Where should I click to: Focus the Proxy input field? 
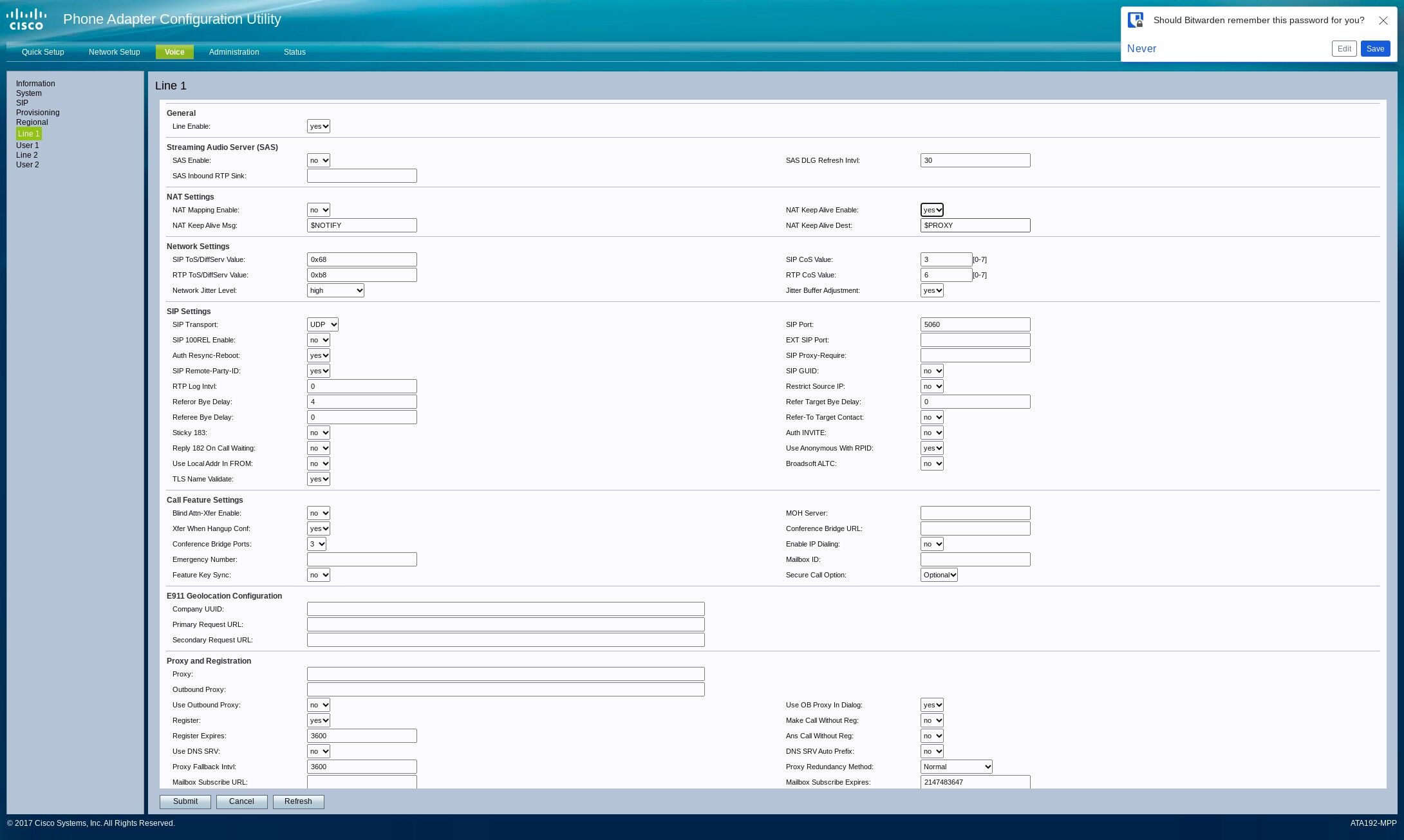505,675
